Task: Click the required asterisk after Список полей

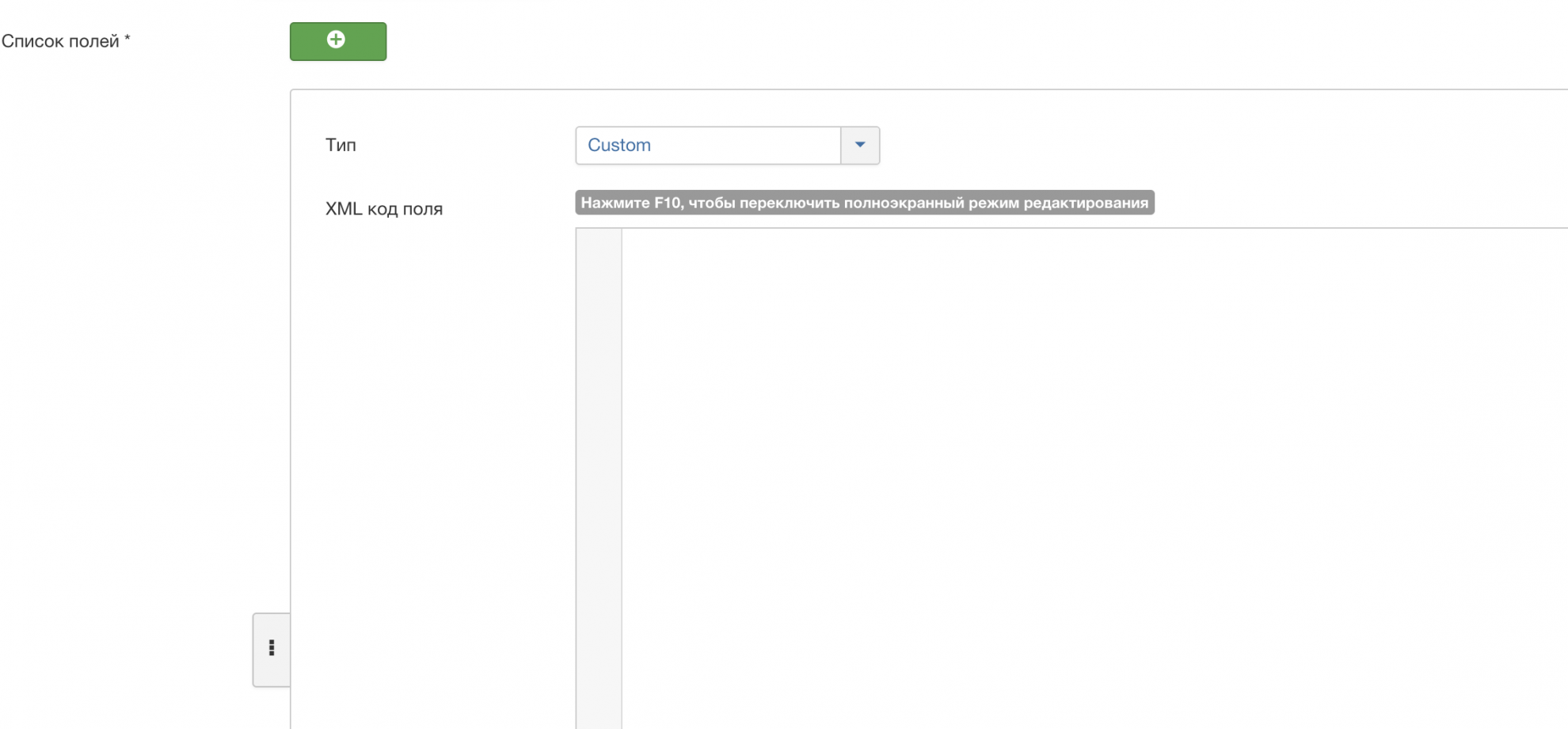Action: click(127, 39)
